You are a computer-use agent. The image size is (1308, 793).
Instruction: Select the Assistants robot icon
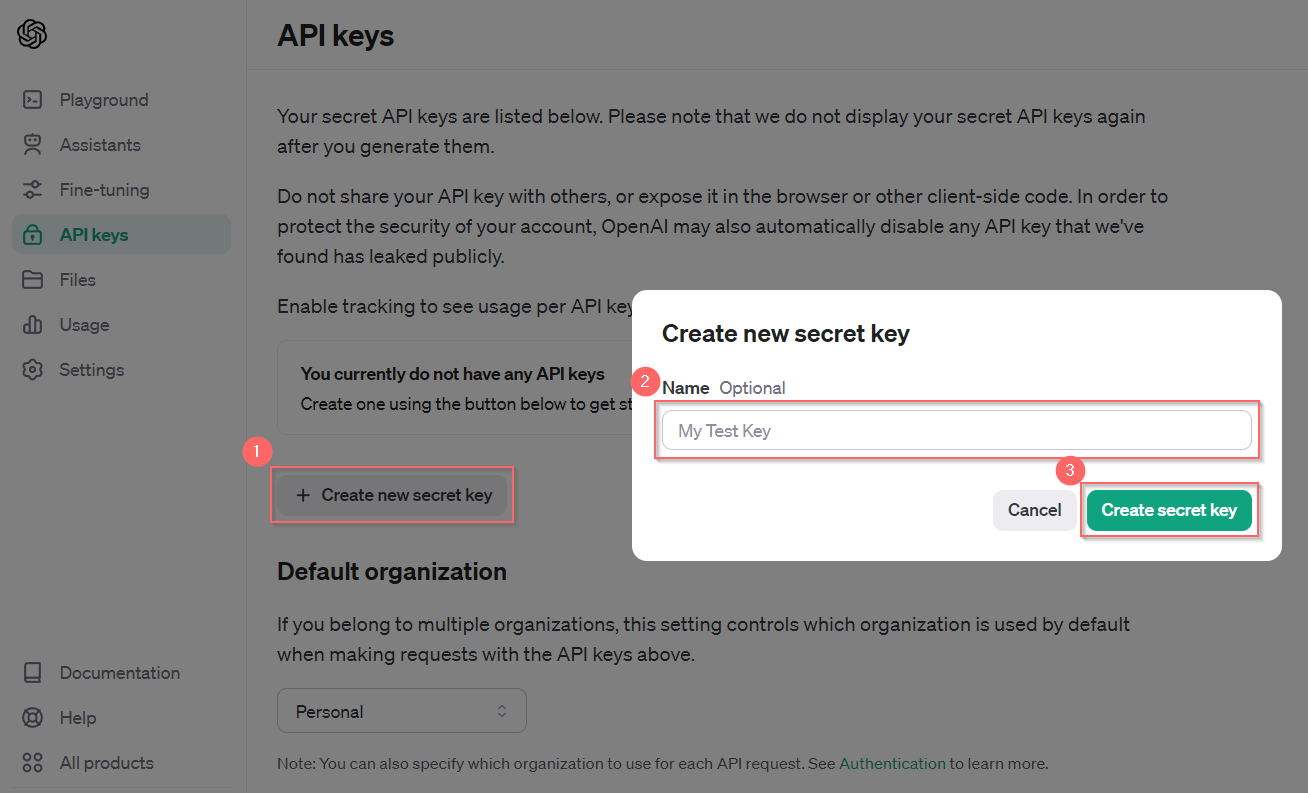[x=33, y=145]
